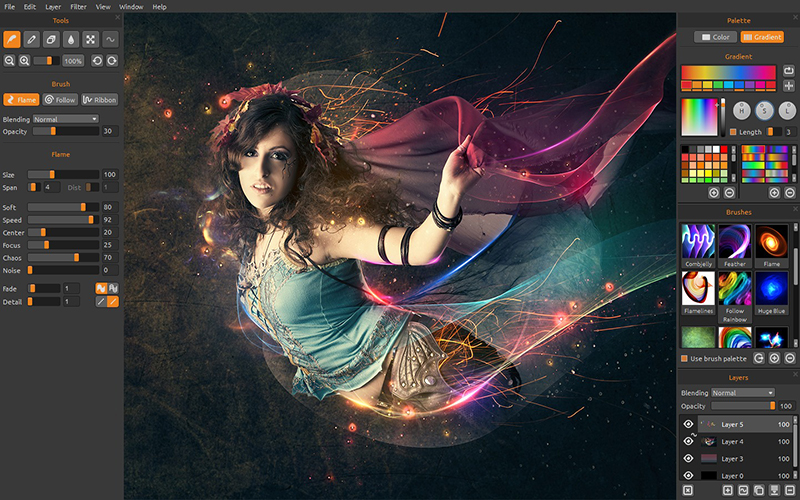Viewport: 800px width, 500px height.
Task: Select the Combjelly brush preset
Action: tap(698, 246)
